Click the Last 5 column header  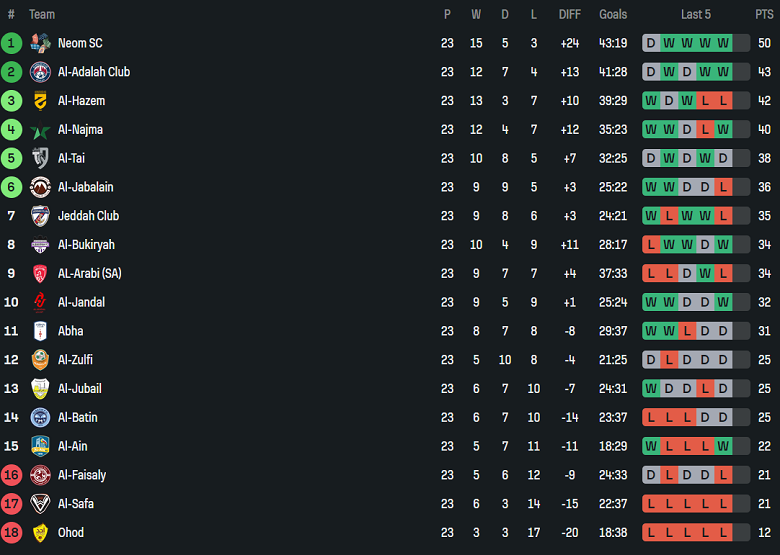(696, 14)
